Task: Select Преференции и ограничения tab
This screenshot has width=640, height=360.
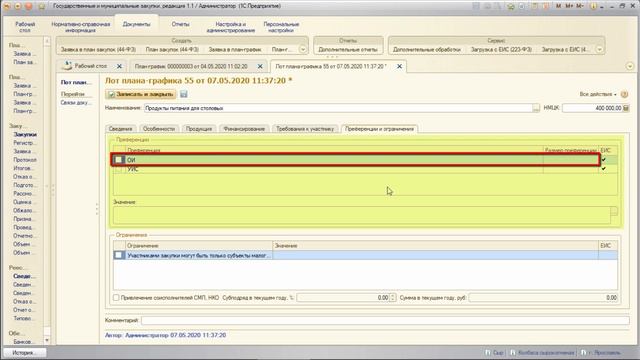Action: tap(379, 129)
